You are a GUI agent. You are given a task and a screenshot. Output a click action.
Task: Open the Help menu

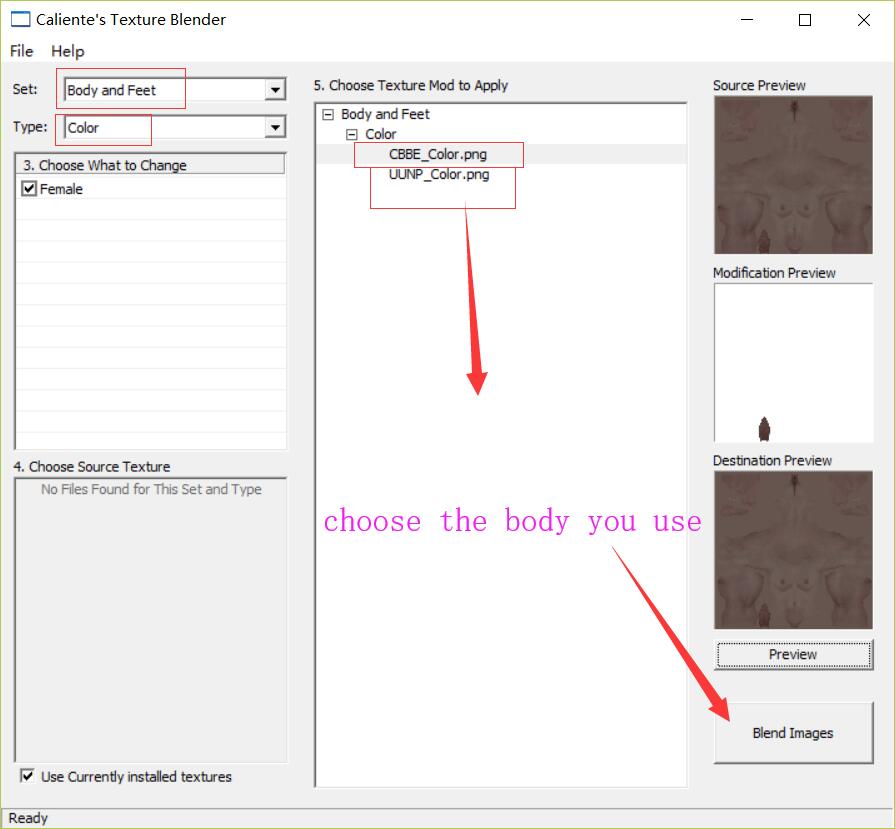point(67,51)
